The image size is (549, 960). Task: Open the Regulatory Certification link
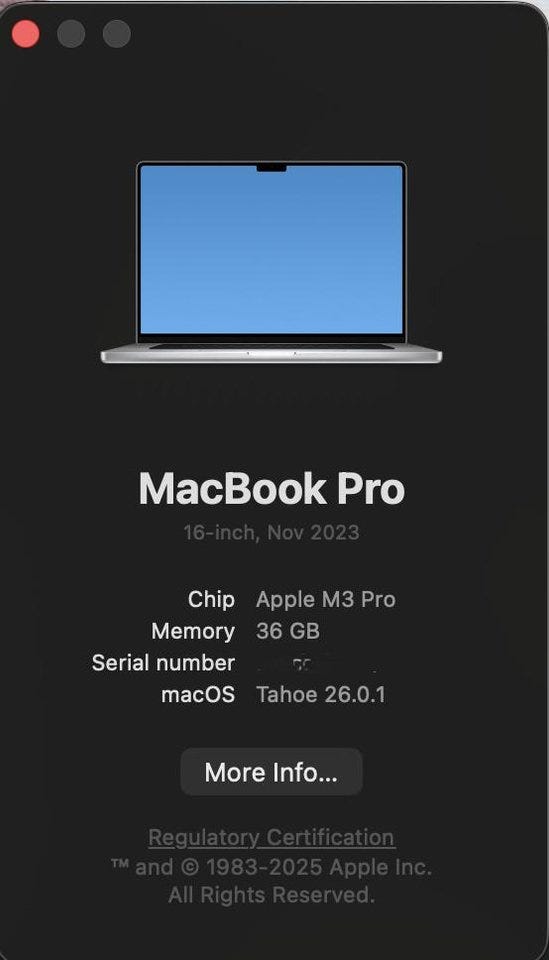(x=272, y=837)
